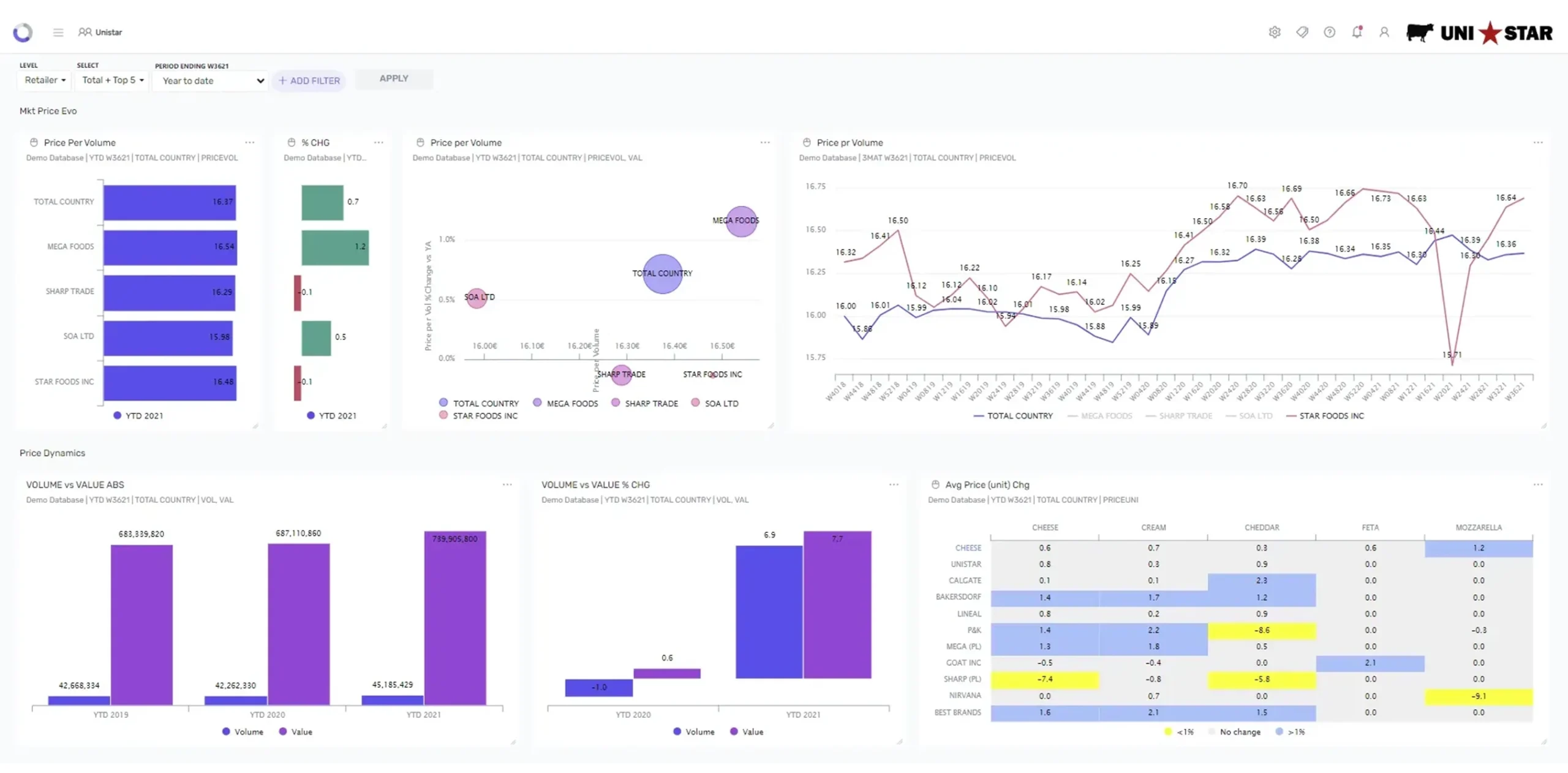Open options menu of VOLUME vs VALUE ABS
This screenshot has height=773, width=1568.
507,485
